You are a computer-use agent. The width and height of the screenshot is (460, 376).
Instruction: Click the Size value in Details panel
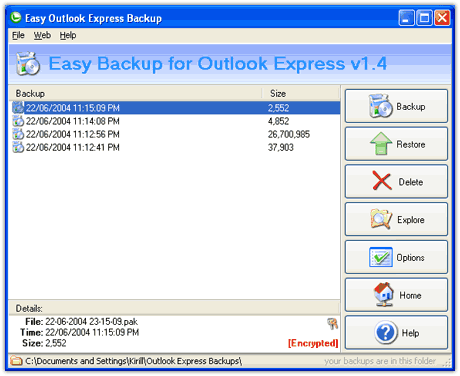56,343
